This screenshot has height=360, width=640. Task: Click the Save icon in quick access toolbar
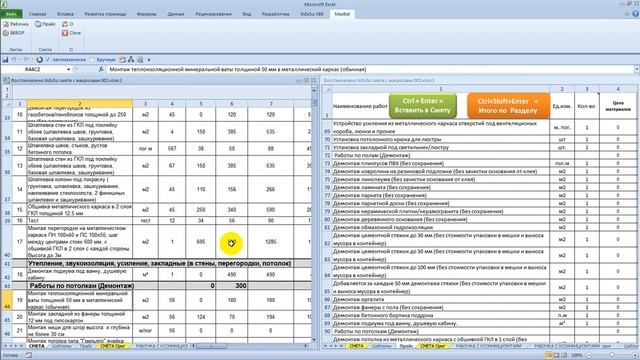click(x=5, y=60)
